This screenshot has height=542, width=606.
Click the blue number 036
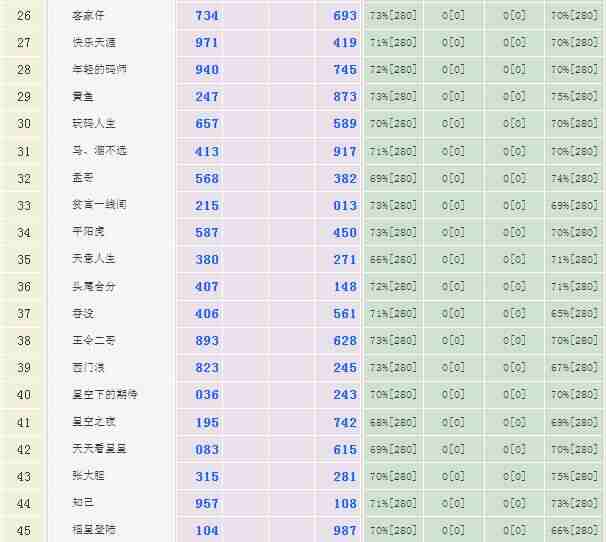pyautogui.click(x=207, y=394)
